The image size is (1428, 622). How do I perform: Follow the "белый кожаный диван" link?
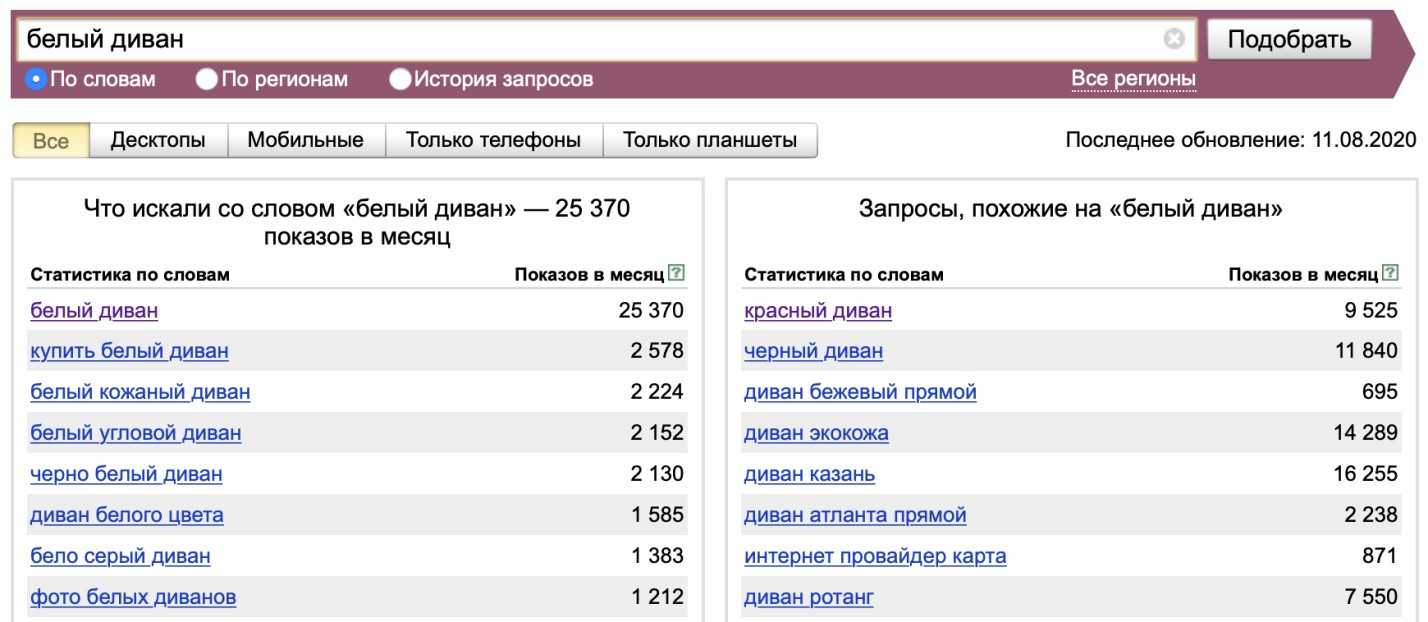click(x=140, y=392)
